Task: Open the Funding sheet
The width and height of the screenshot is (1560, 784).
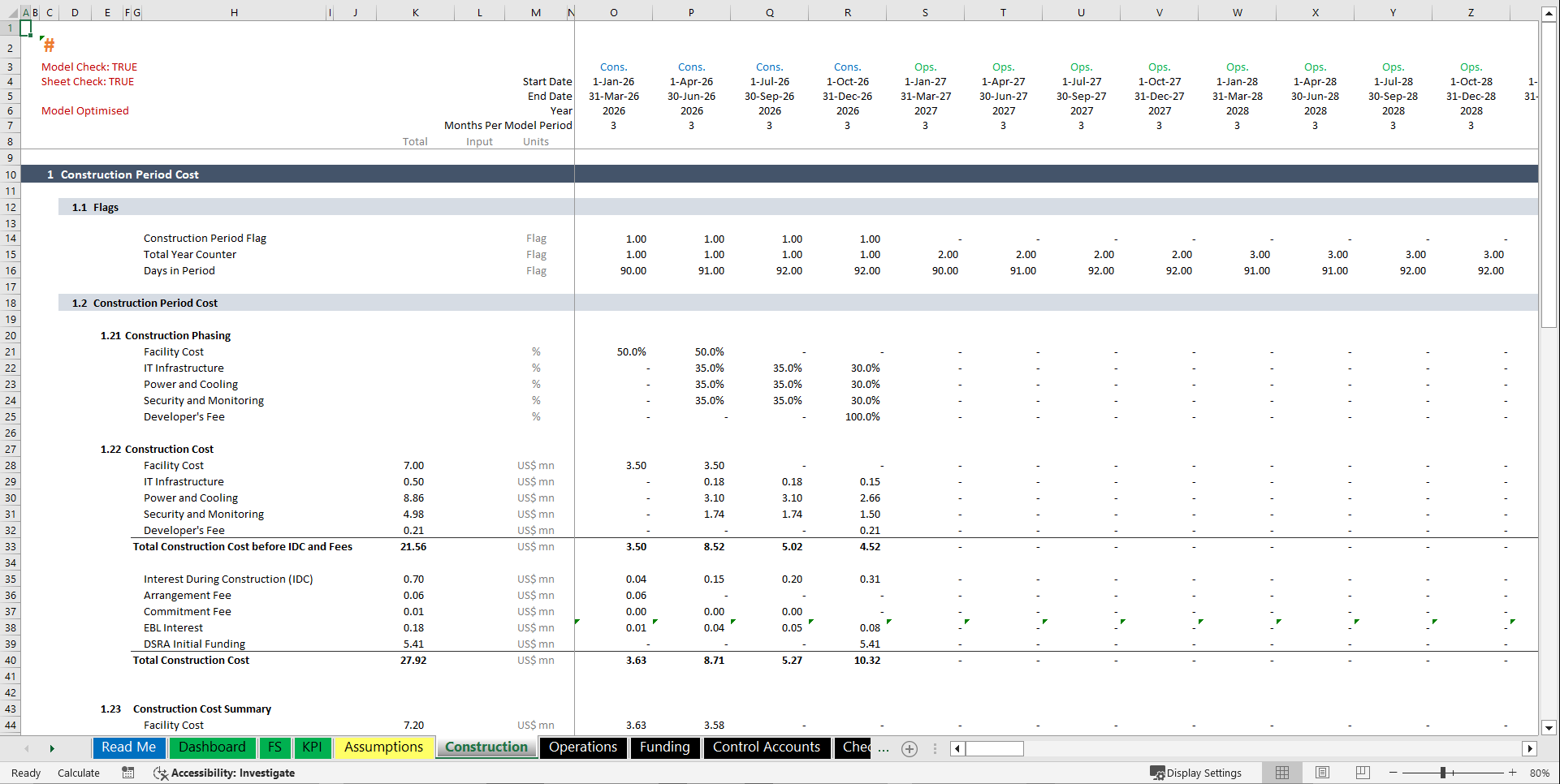Action: point(664,747)
